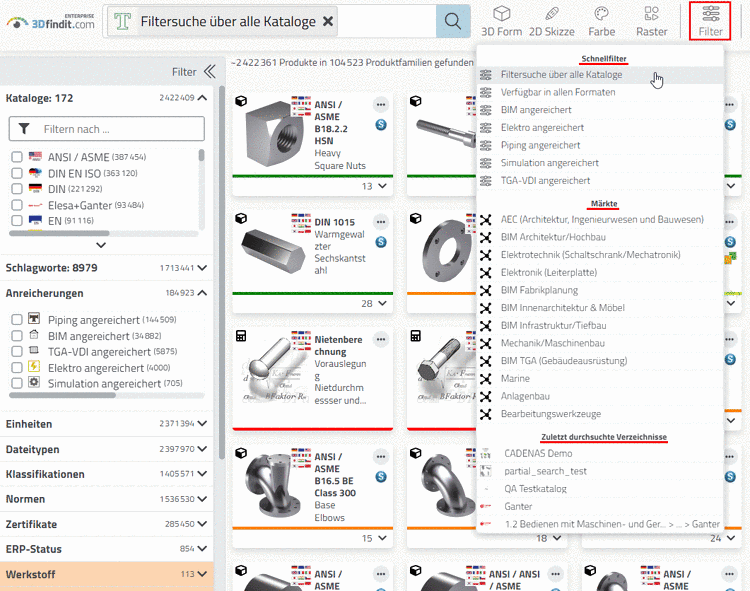
Task: Enable TGA-VDI angereichert checkbox in sidebar
Action: coord(17,351)
